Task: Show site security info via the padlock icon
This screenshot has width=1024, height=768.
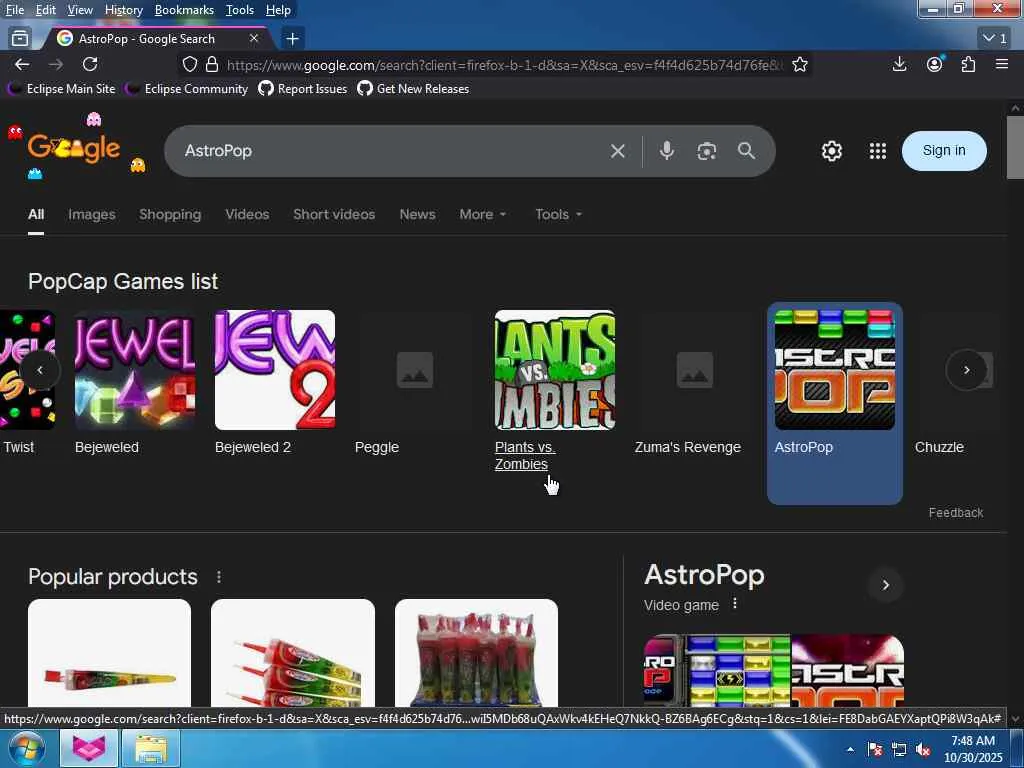Action: (212, 64)
